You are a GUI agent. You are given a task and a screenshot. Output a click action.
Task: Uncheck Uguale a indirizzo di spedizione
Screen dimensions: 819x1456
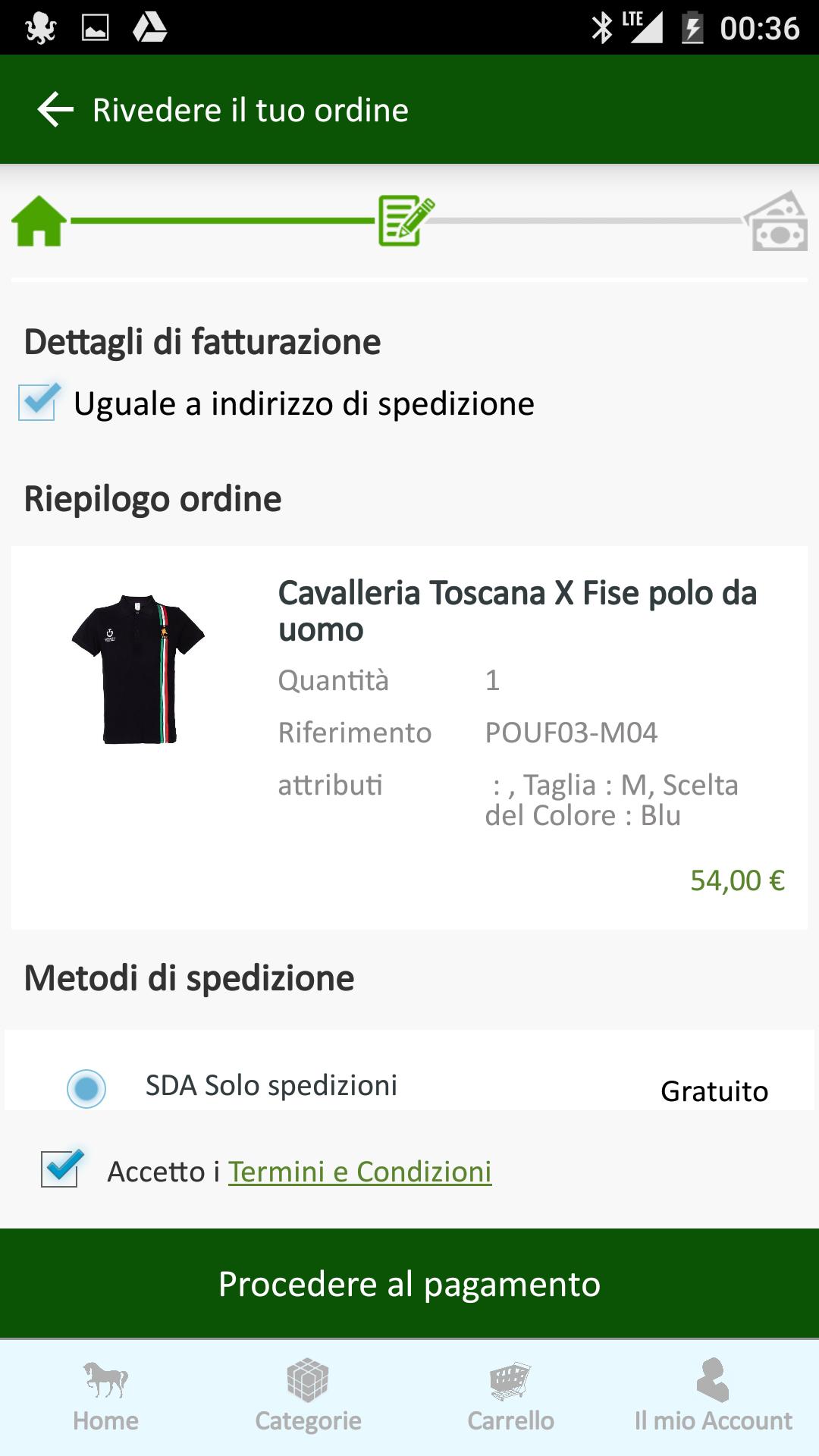click(x=39, y=402)
